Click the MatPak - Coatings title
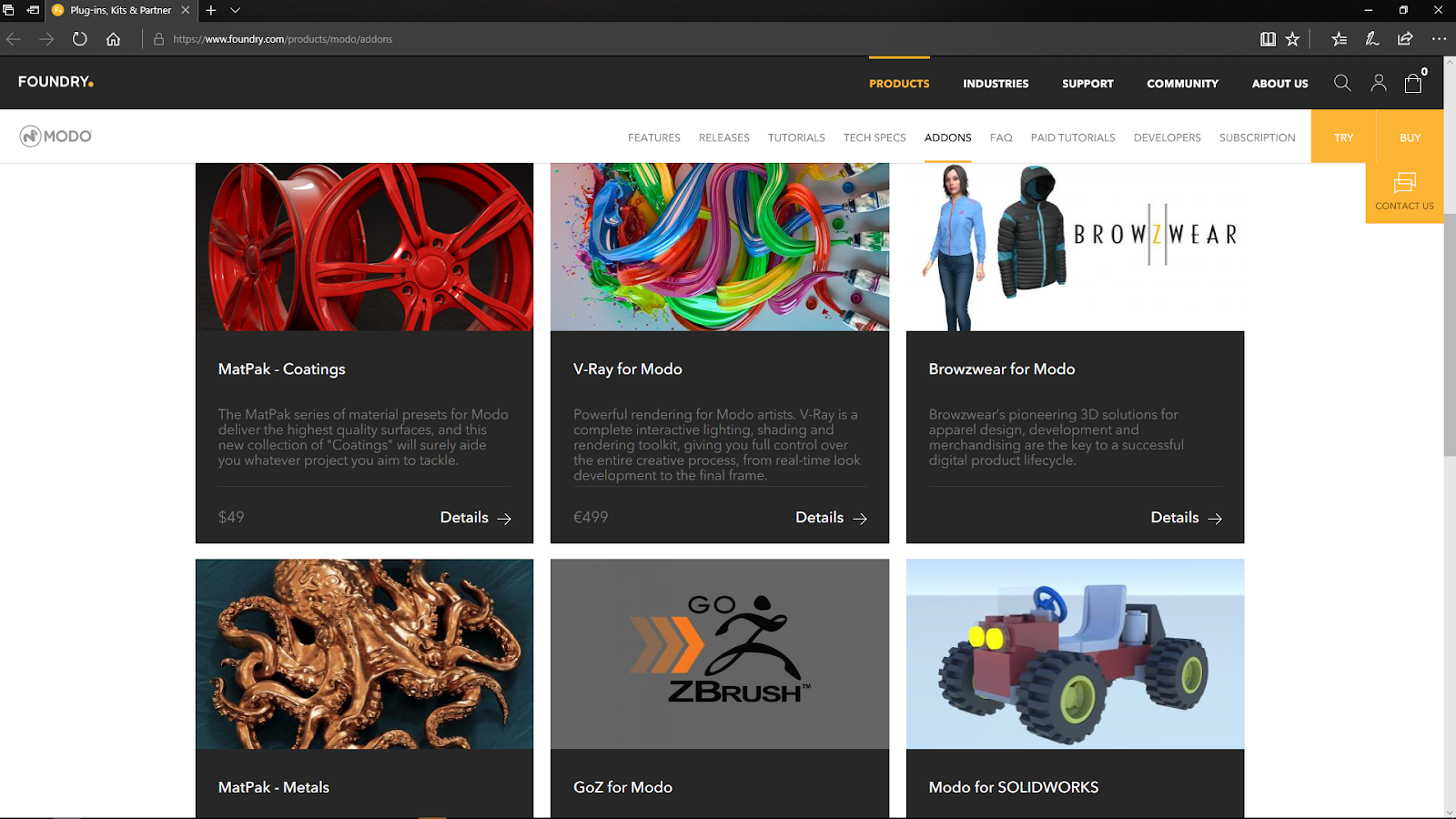This screenshot has height=819, width=1456. 282,369
